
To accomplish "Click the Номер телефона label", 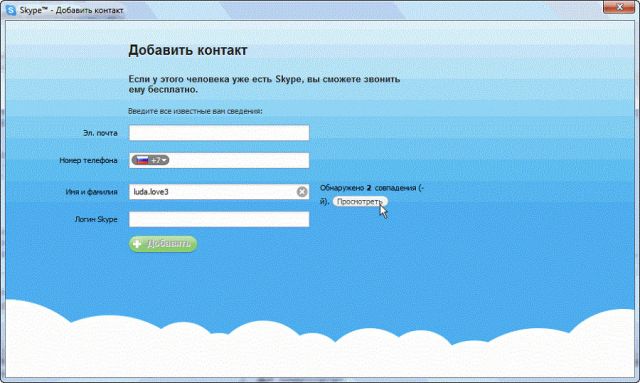I will coord(89,160).
